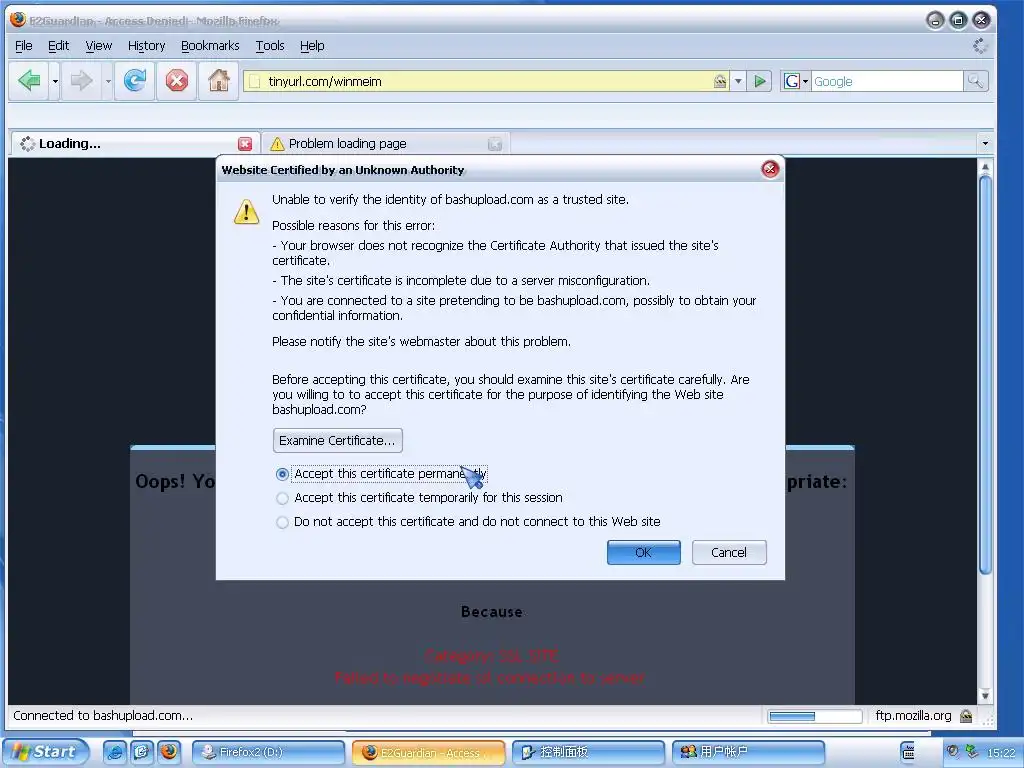Launch Firefox from quick launch bar
The image size is (1024, 768).
[168, 752]
